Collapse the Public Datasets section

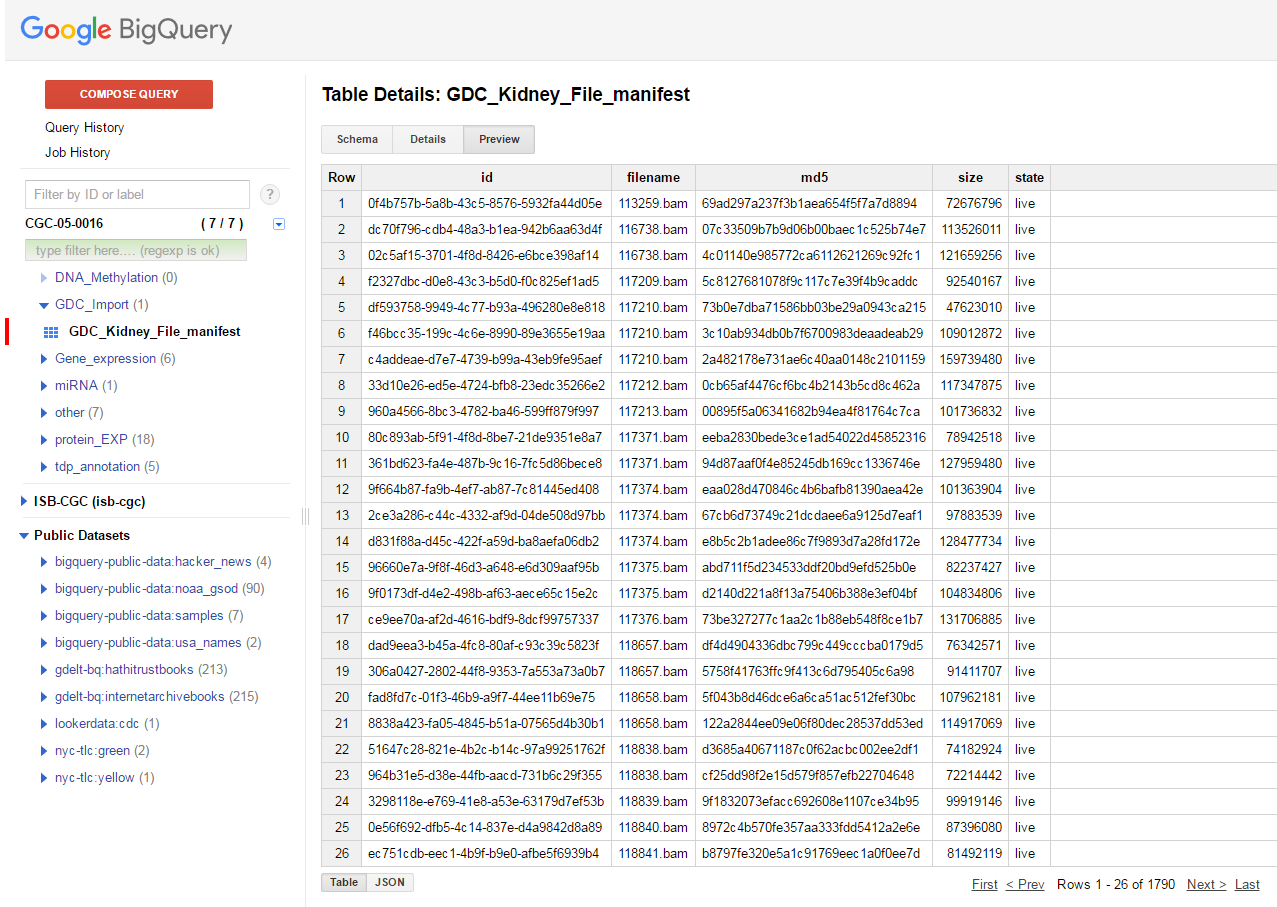(x=24, y=536)
